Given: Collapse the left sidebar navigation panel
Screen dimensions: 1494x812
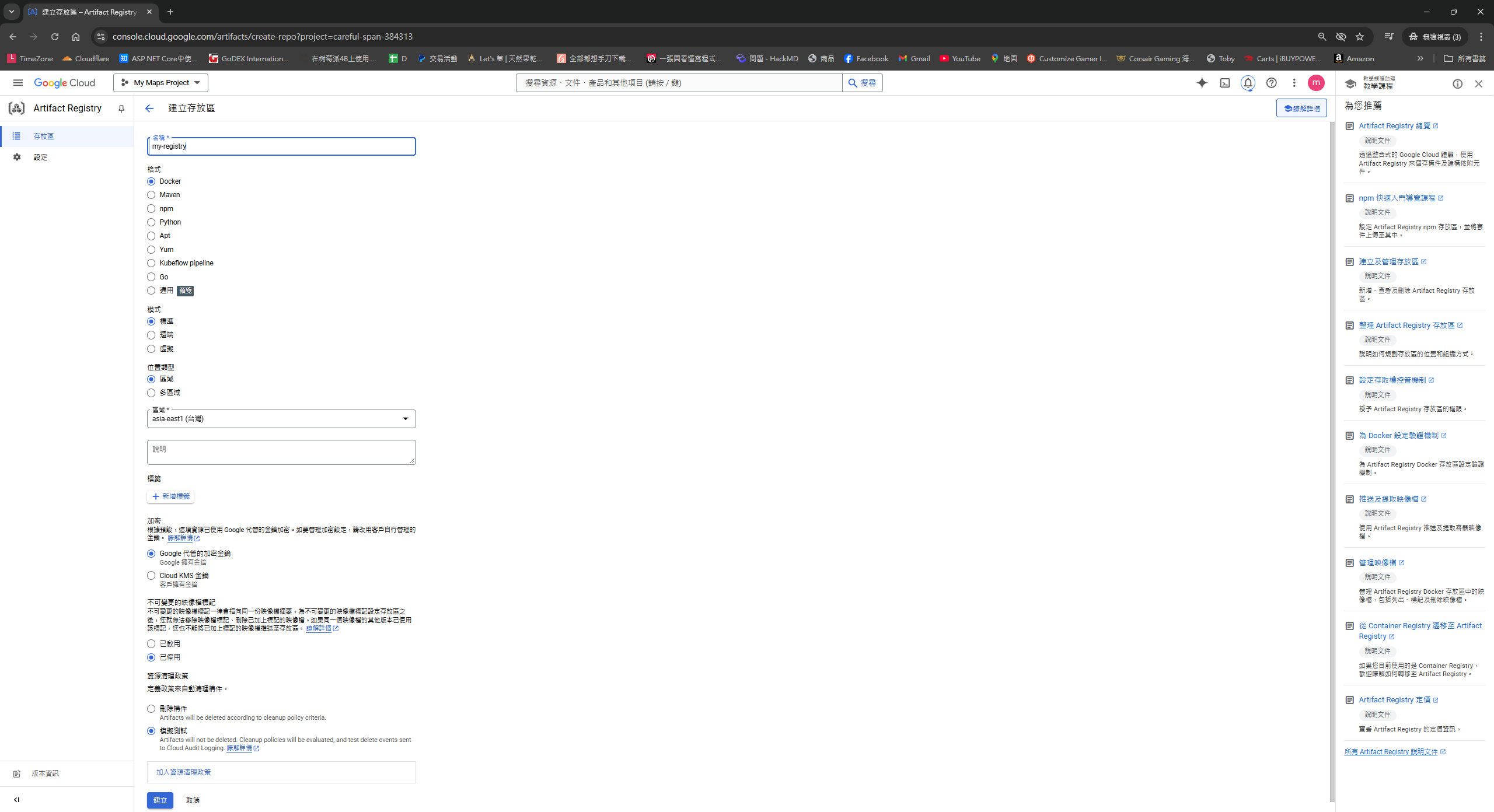Looking at the screenshot, I should (16, 800).
